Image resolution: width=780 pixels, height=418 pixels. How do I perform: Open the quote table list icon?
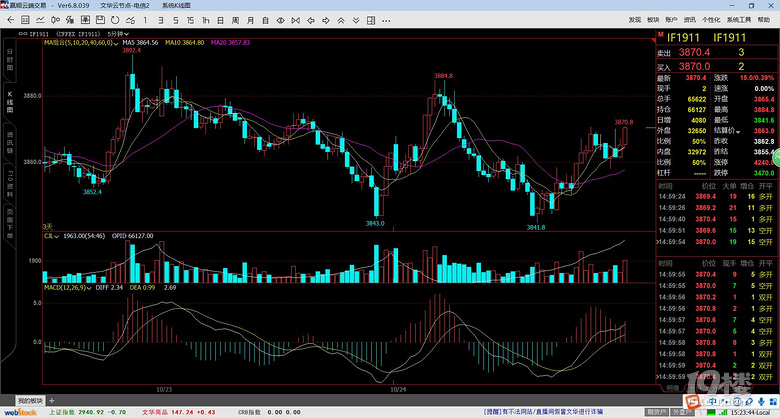point(25,20)
